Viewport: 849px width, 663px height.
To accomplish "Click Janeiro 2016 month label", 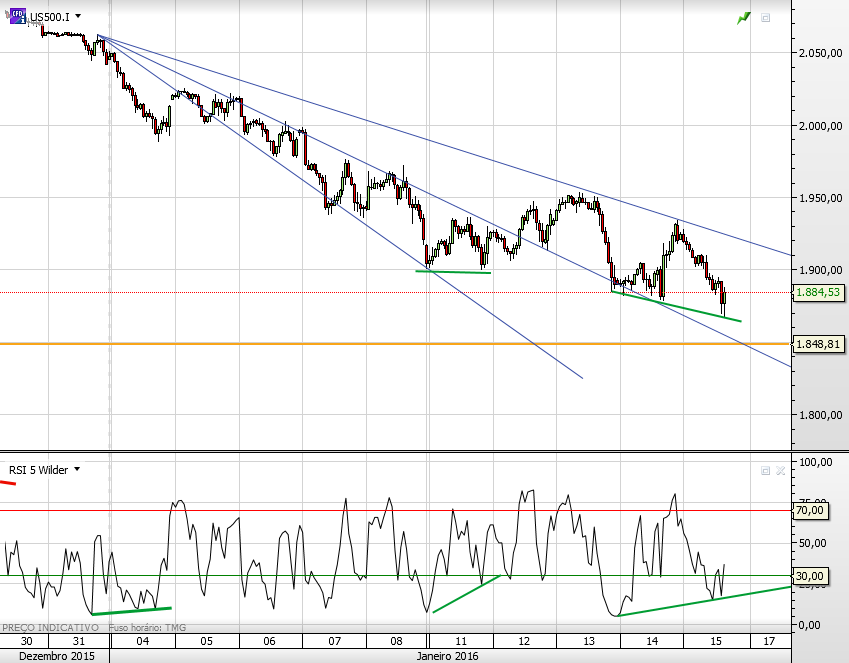I will pos(447,656).
